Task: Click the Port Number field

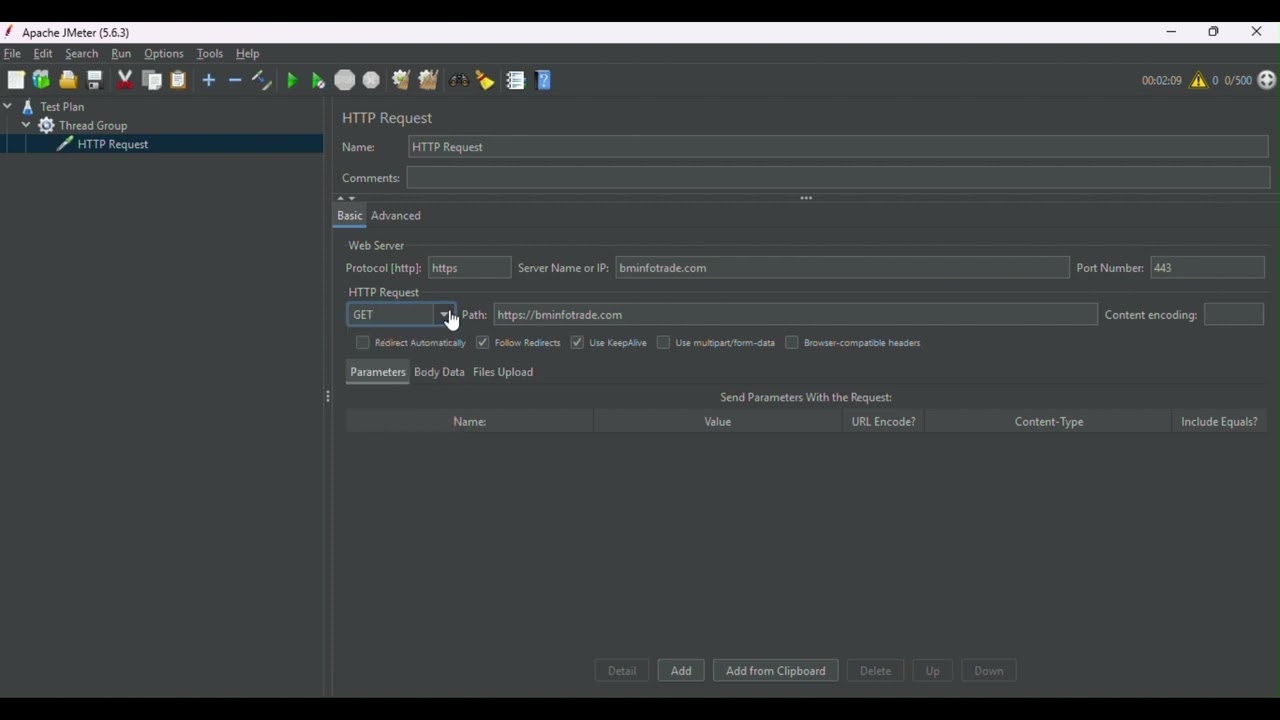Action: point(1207,268)
